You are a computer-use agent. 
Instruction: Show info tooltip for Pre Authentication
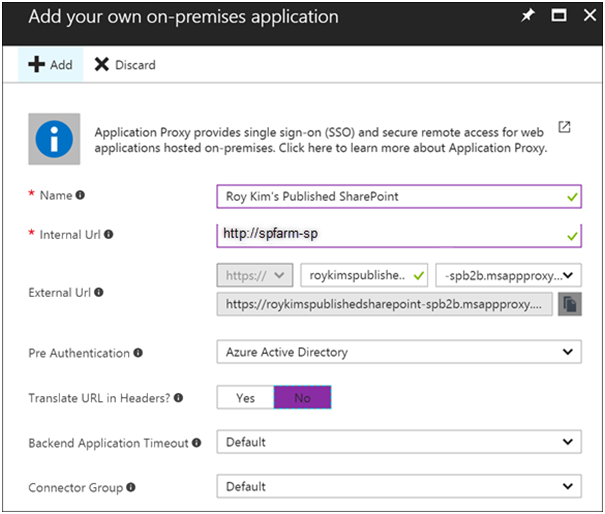coord(138,353)
